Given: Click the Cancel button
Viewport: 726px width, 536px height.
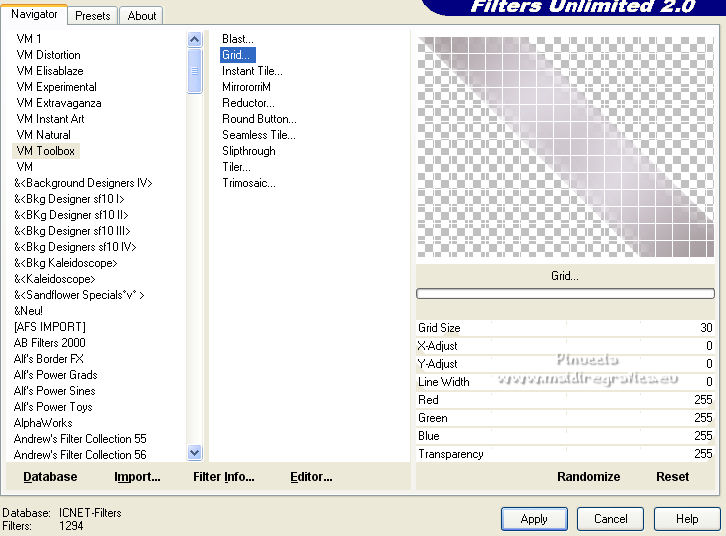Looking at the screenshot, I should (610, 519).
